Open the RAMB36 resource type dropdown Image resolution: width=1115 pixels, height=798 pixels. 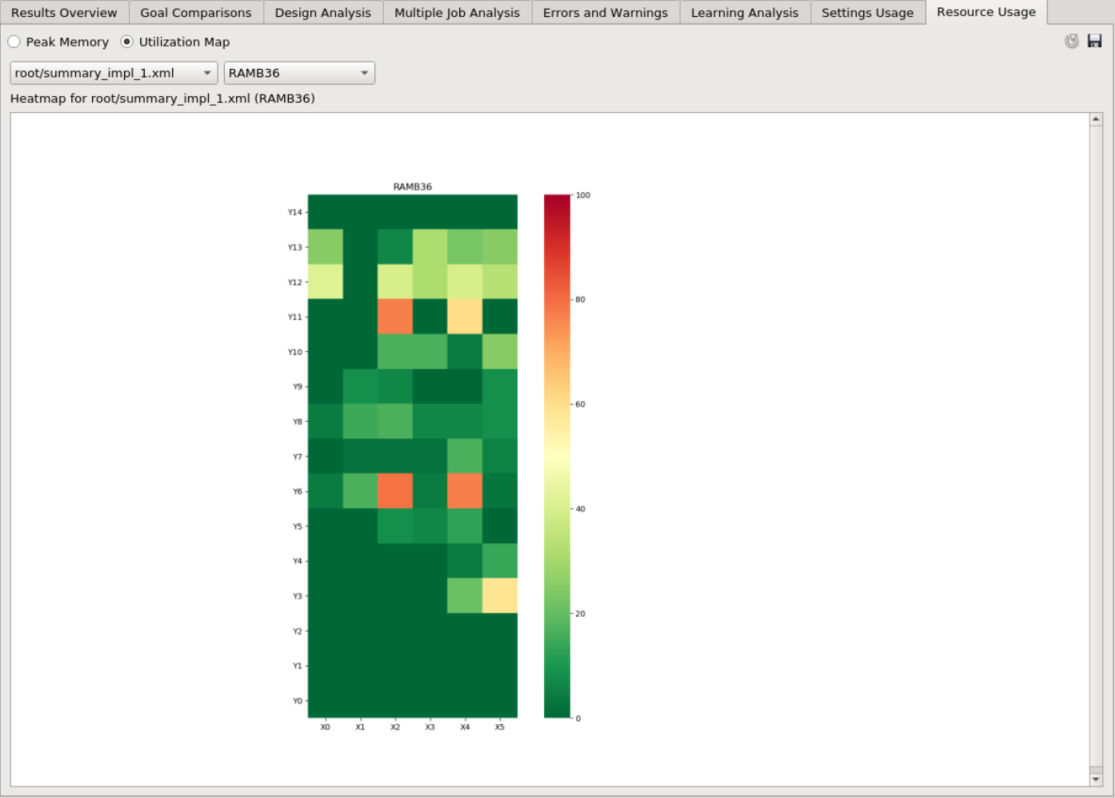pos(299,73)
